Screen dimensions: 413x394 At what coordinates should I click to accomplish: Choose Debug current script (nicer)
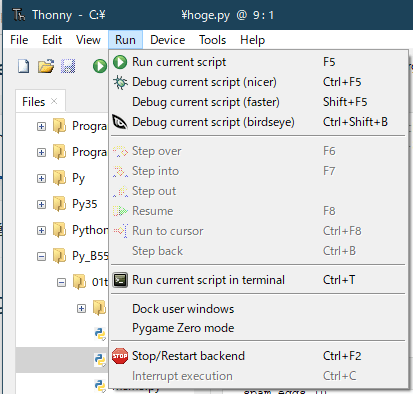pos(259,82)
